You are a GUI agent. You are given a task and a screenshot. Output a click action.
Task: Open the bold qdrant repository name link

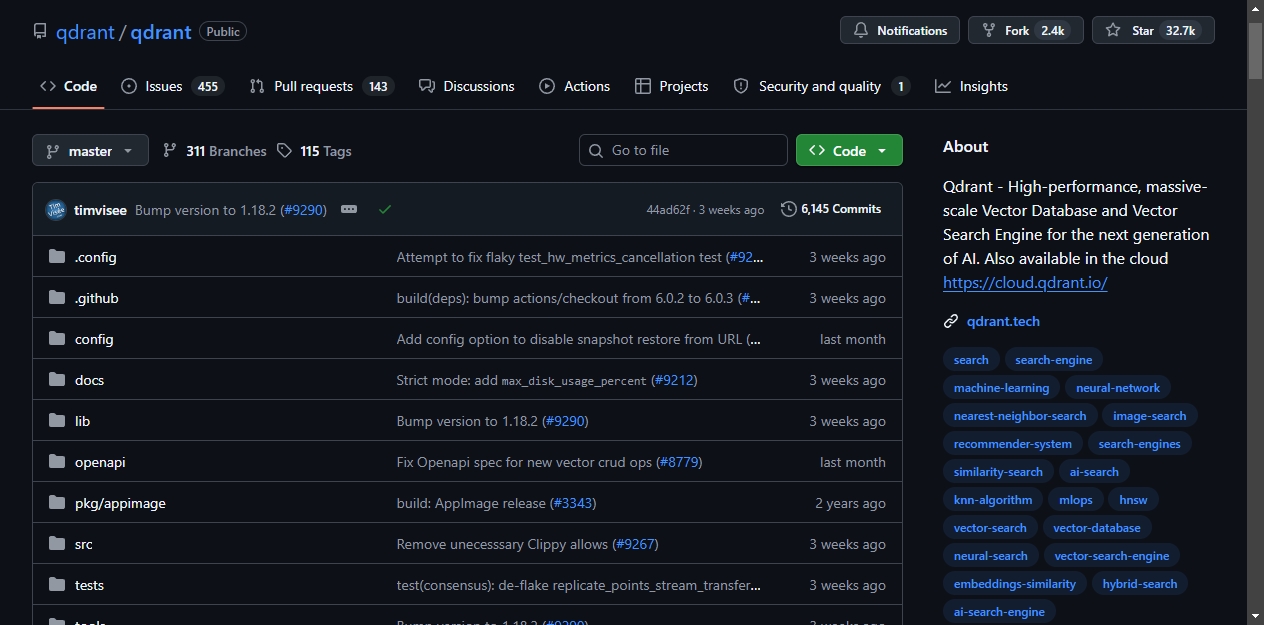pos(161,31)
